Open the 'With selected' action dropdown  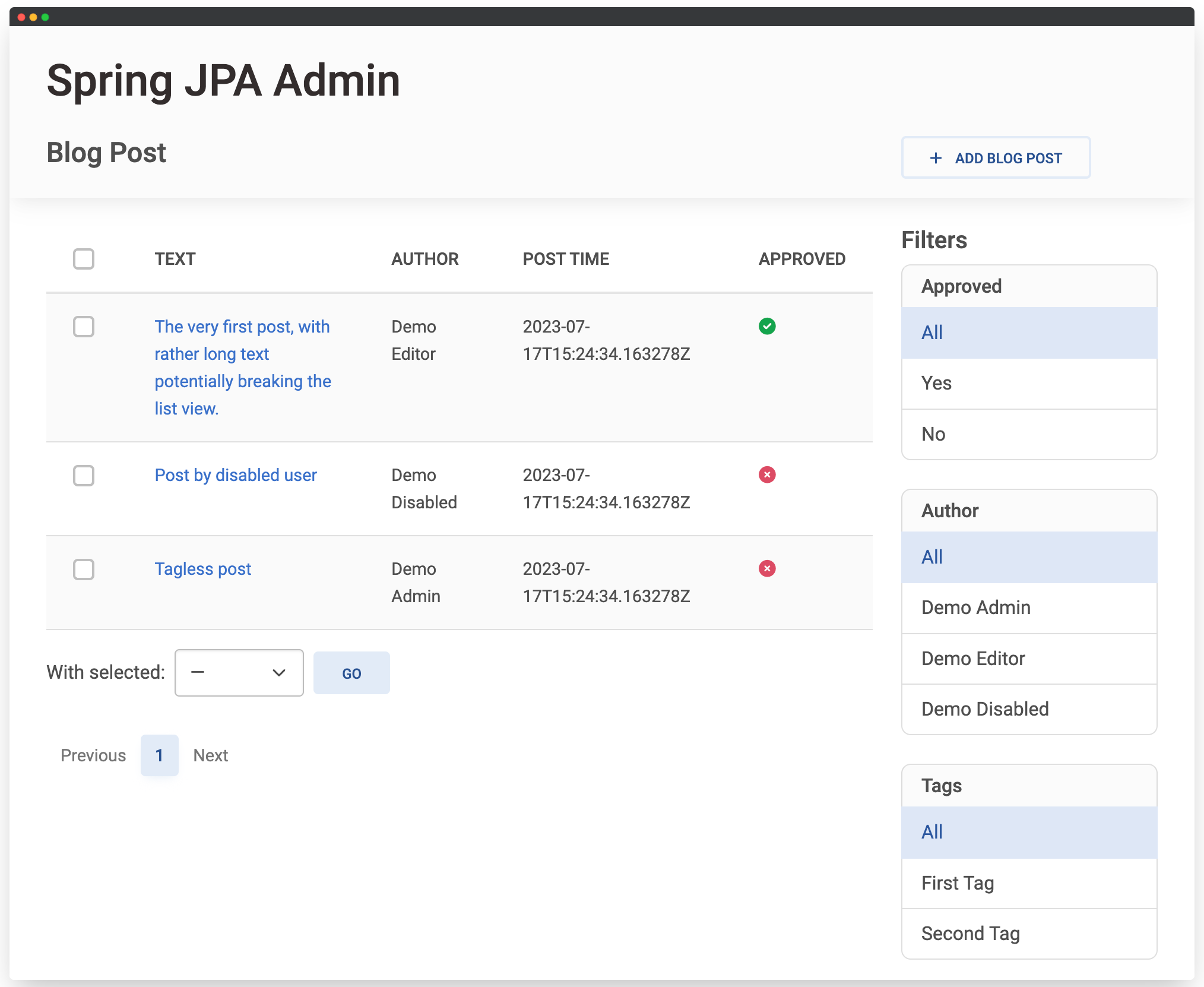pyautogui.click(x=239, y=673)
